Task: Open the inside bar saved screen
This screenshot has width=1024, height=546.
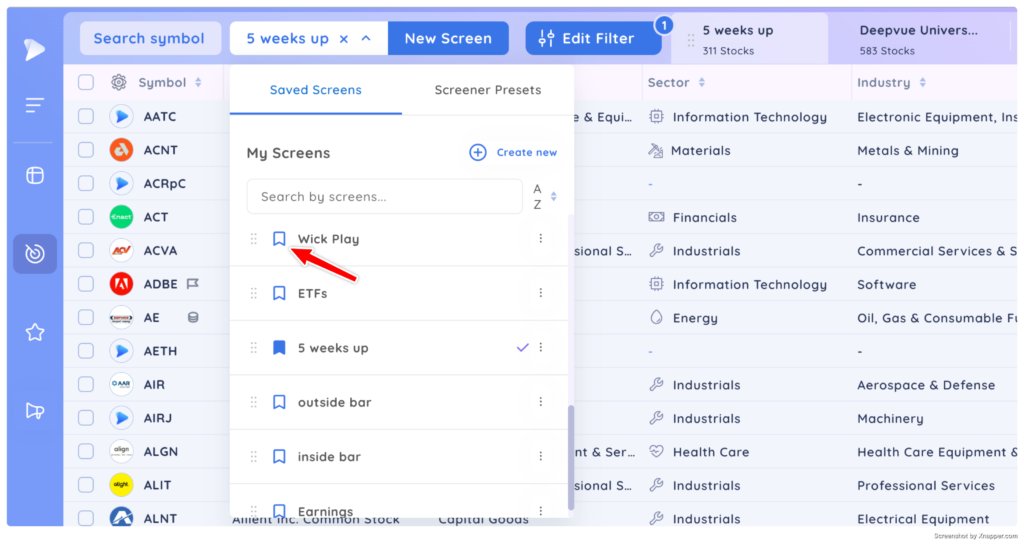Action: (329, 457)
